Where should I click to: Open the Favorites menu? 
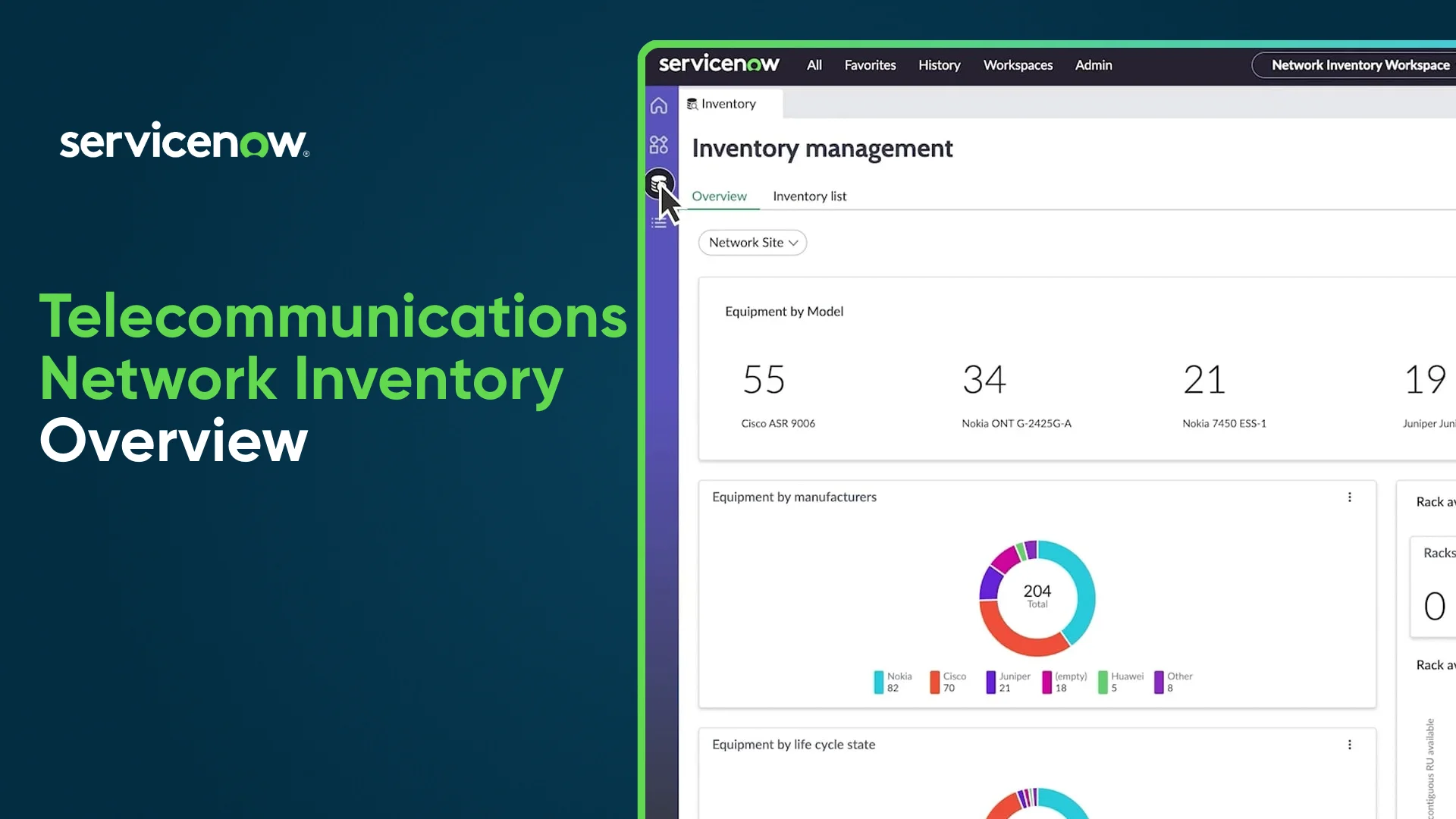point(870,65)
